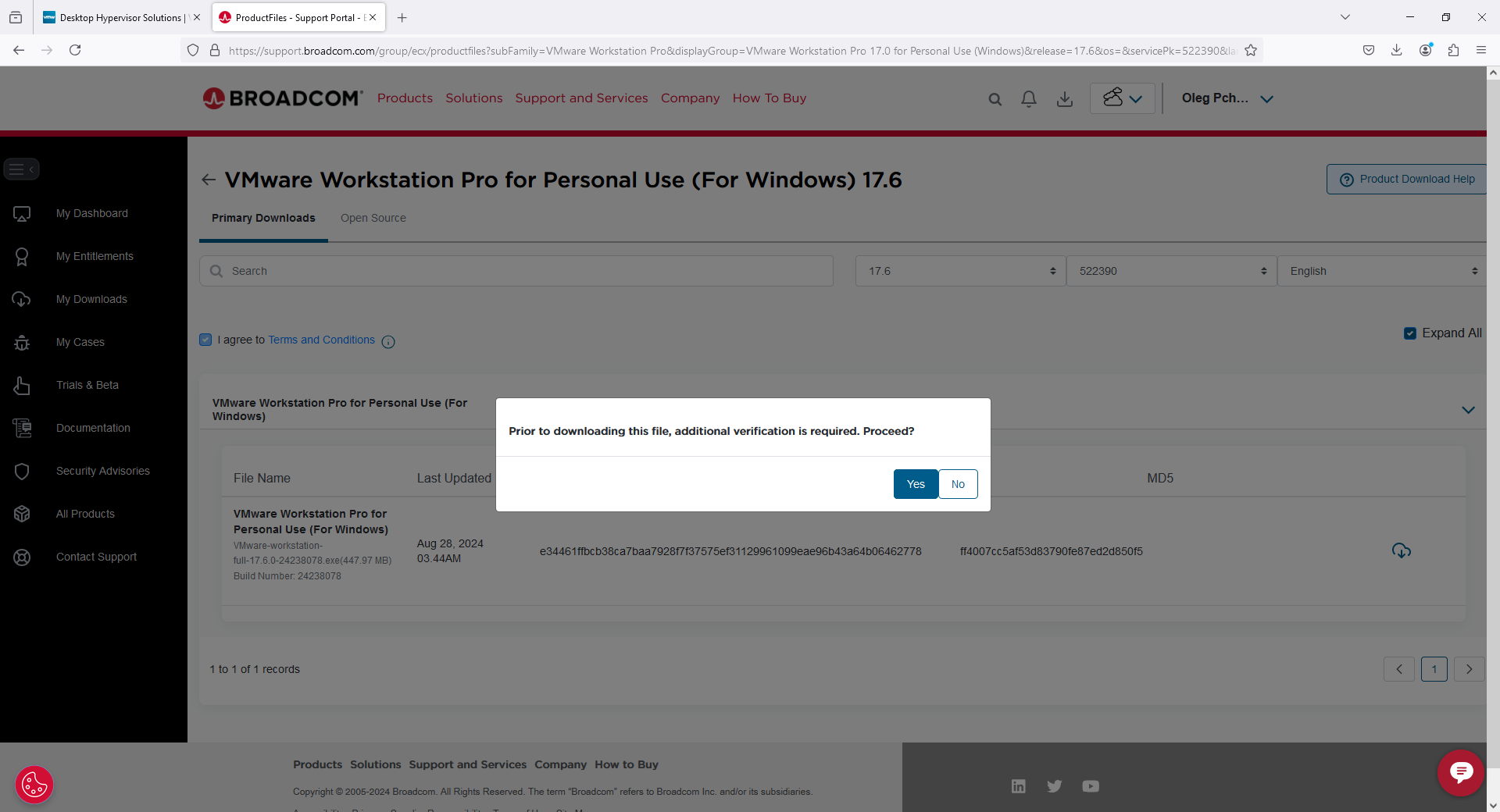Click the Broadcom logo
The height and width of the screenshot is (812, 1500).
(283, 98)
